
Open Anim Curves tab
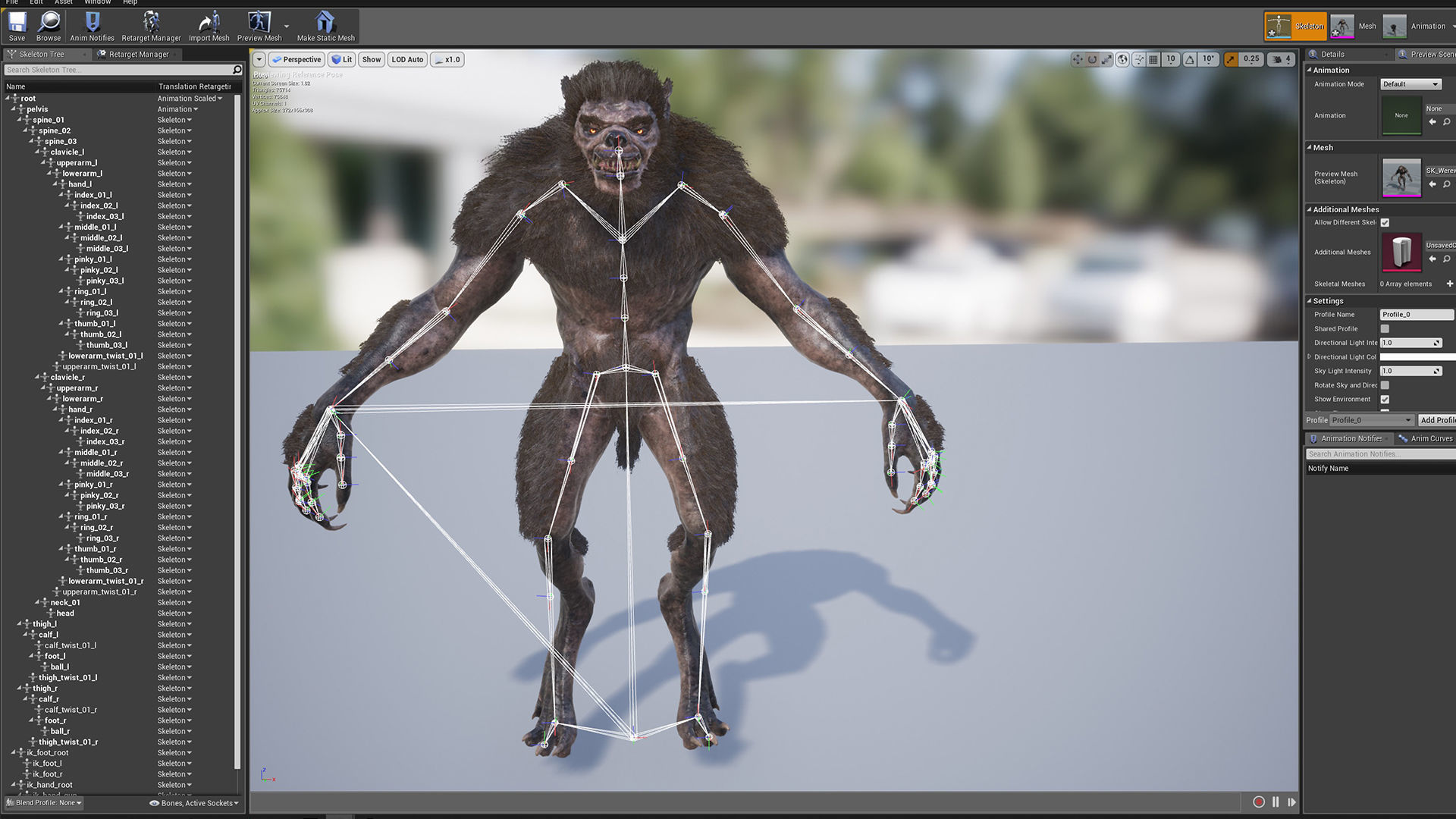click(x=1426, y=438)
